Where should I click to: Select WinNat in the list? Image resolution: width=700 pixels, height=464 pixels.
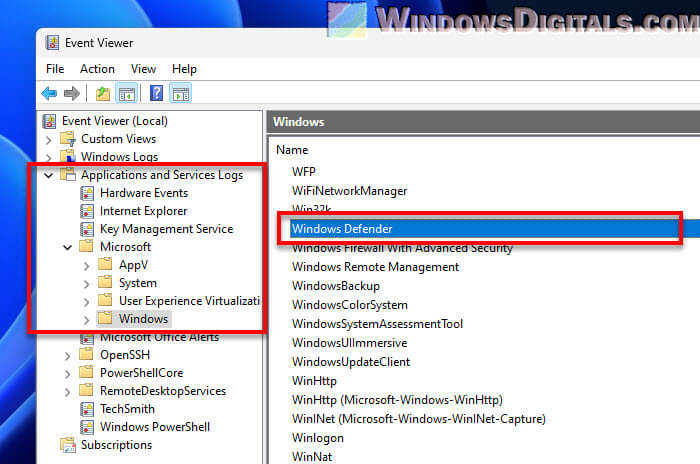click(312, 456)
